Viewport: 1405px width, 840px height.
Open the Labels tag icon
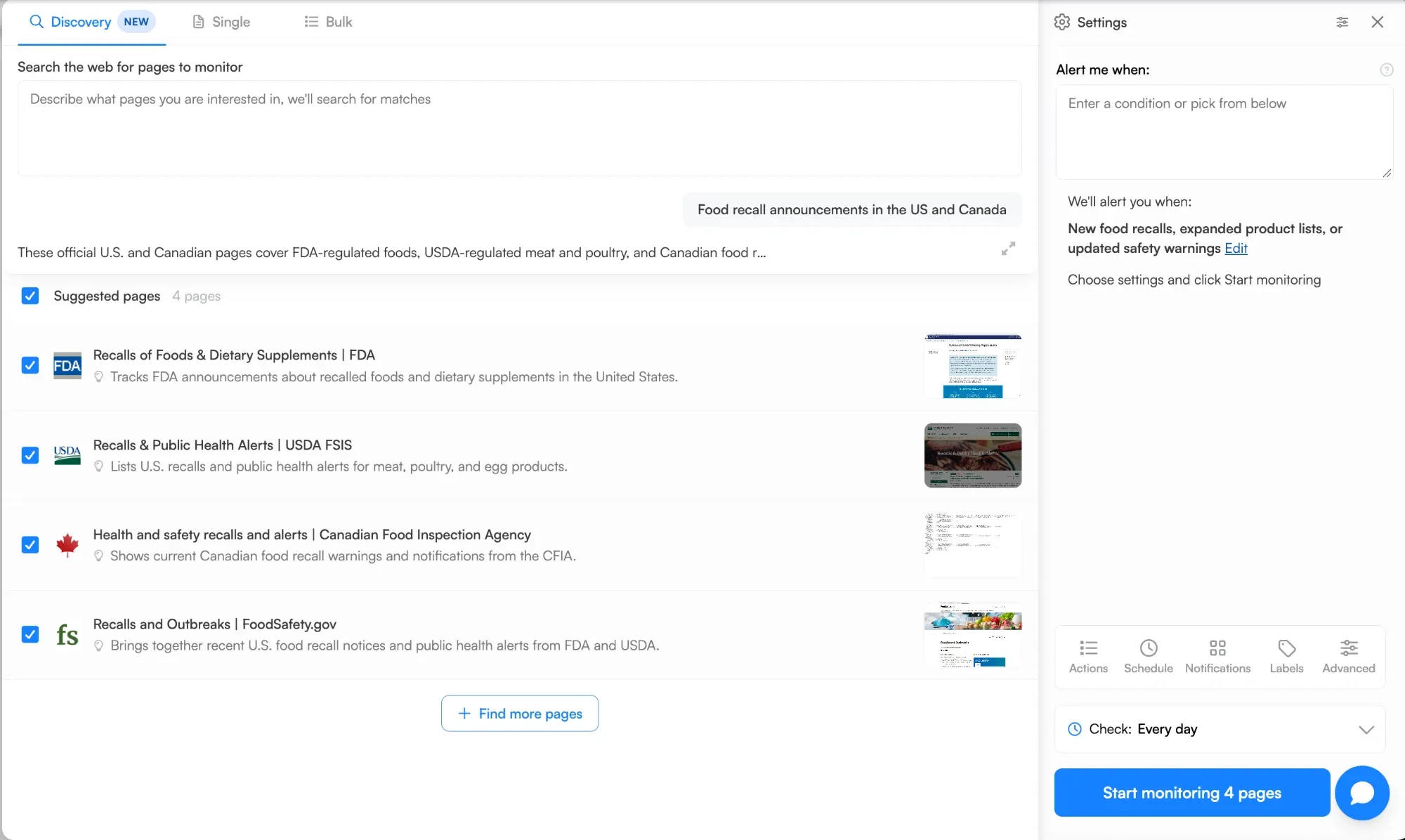tap(1286, 656)
